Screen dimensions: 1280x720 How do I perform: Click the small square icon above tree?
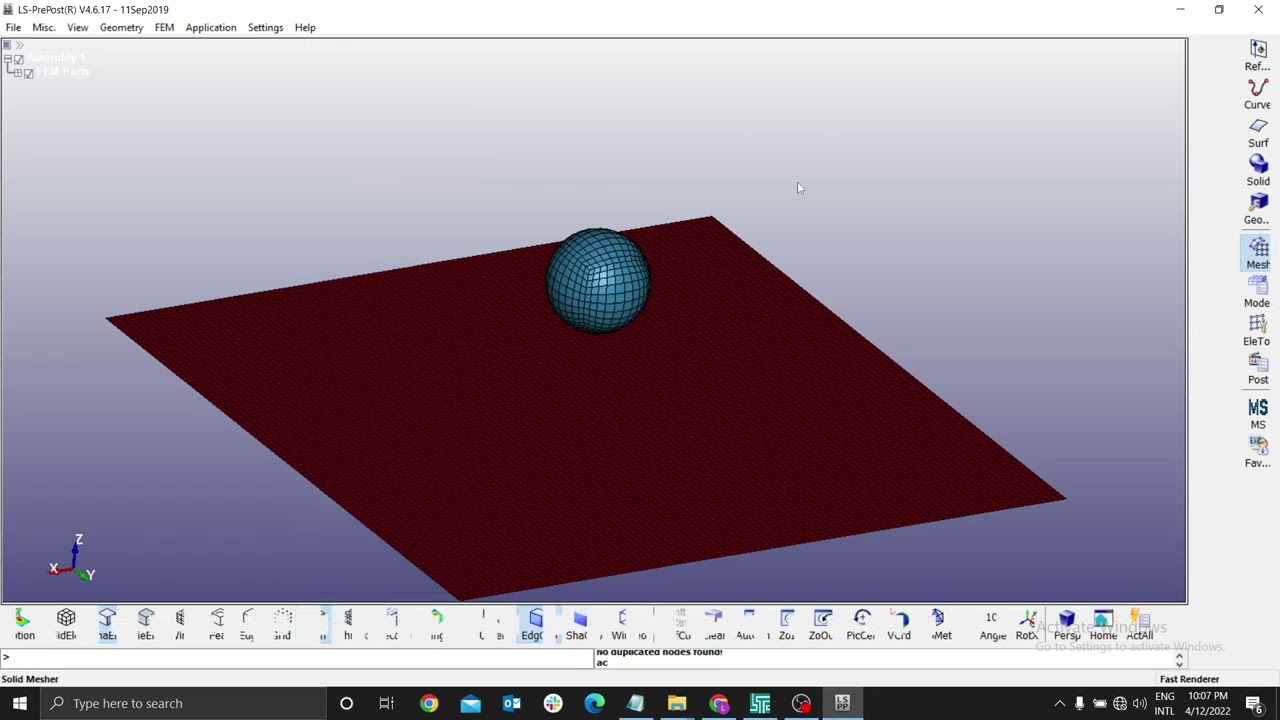[7, 46]
